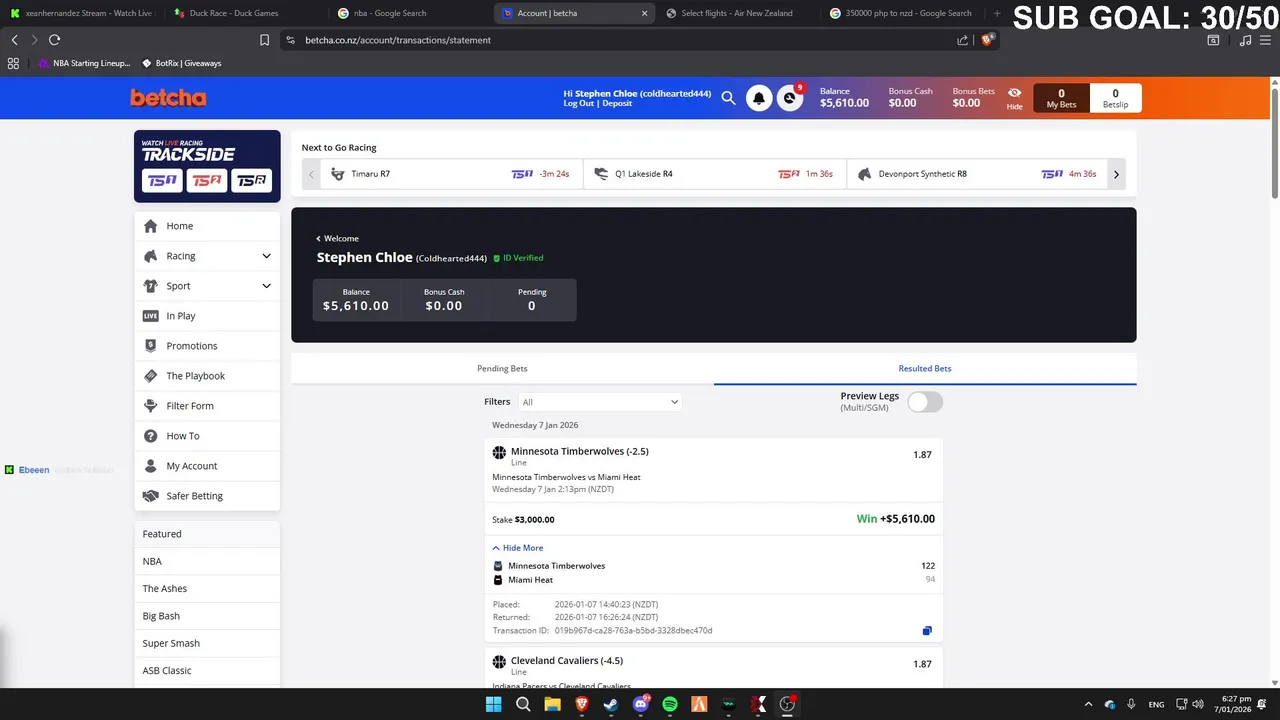1280x720 pixels.
Task: Select Big Bash under Featured
Action: 207,616
